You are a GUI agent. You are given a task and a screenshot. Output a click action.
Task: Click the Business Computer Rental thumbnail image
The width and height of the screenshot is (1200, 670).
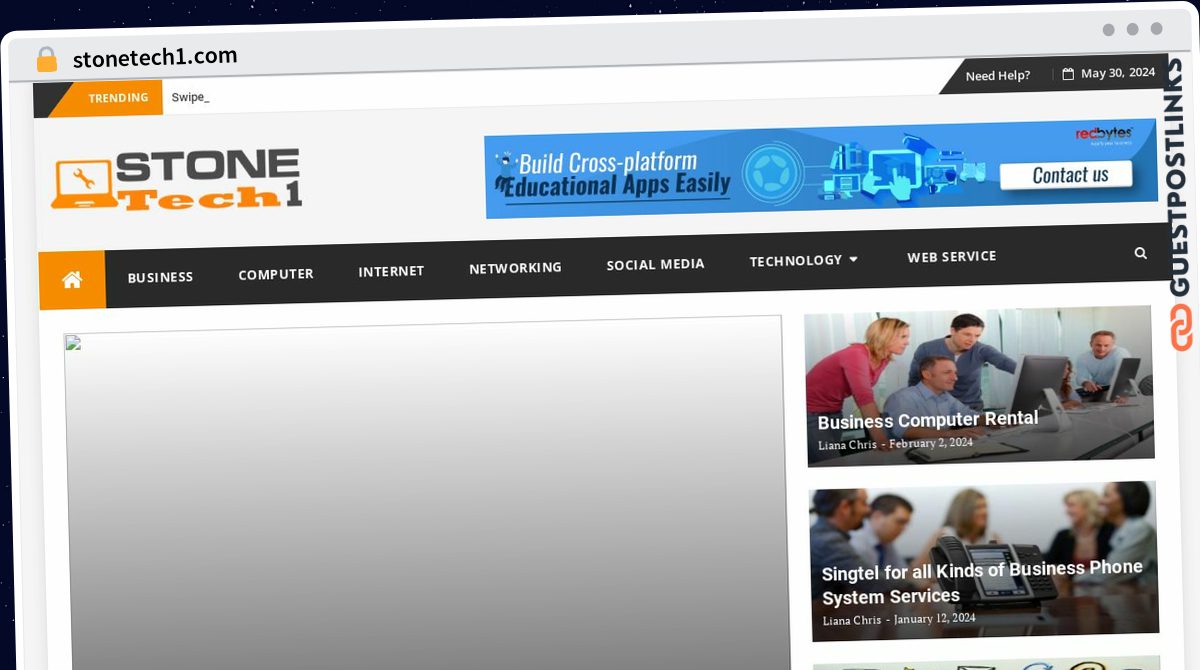(979, 385)
